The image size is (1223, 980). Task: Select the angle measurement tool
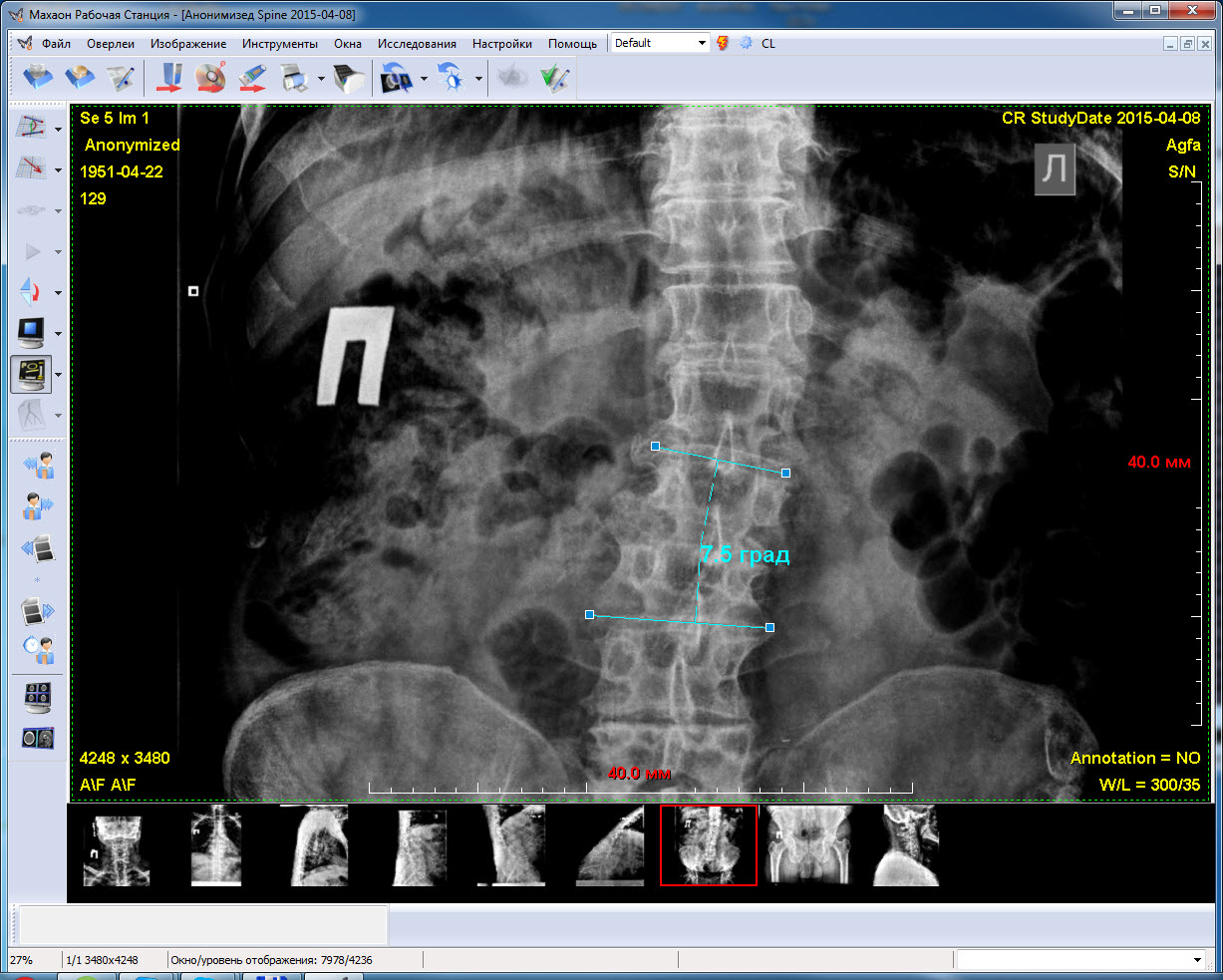tap(31, 129)
